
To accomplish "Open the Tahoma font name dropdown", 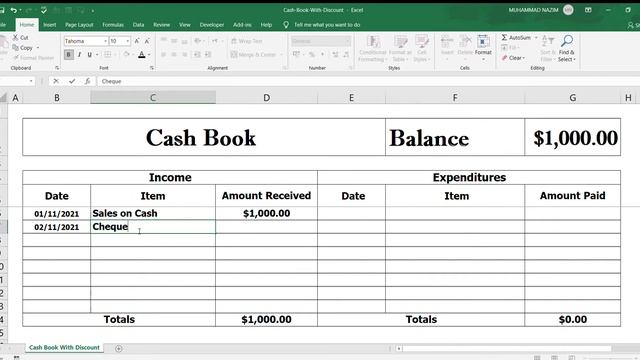I will tap(105, 41).
